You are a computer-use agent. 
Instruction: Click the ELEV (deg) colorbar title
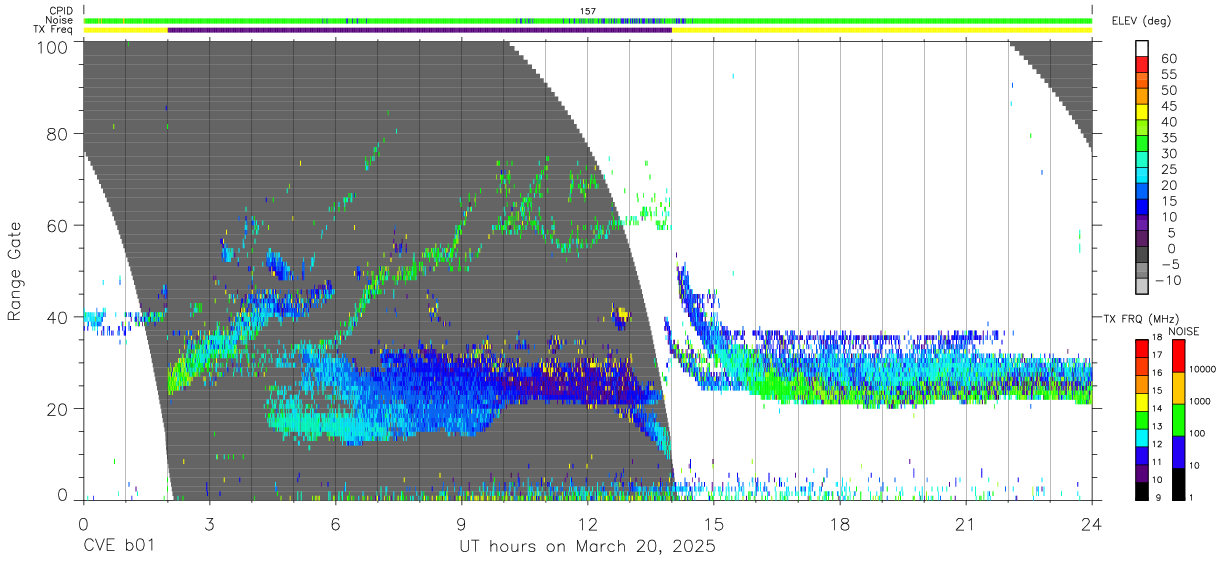point(1141,21)
